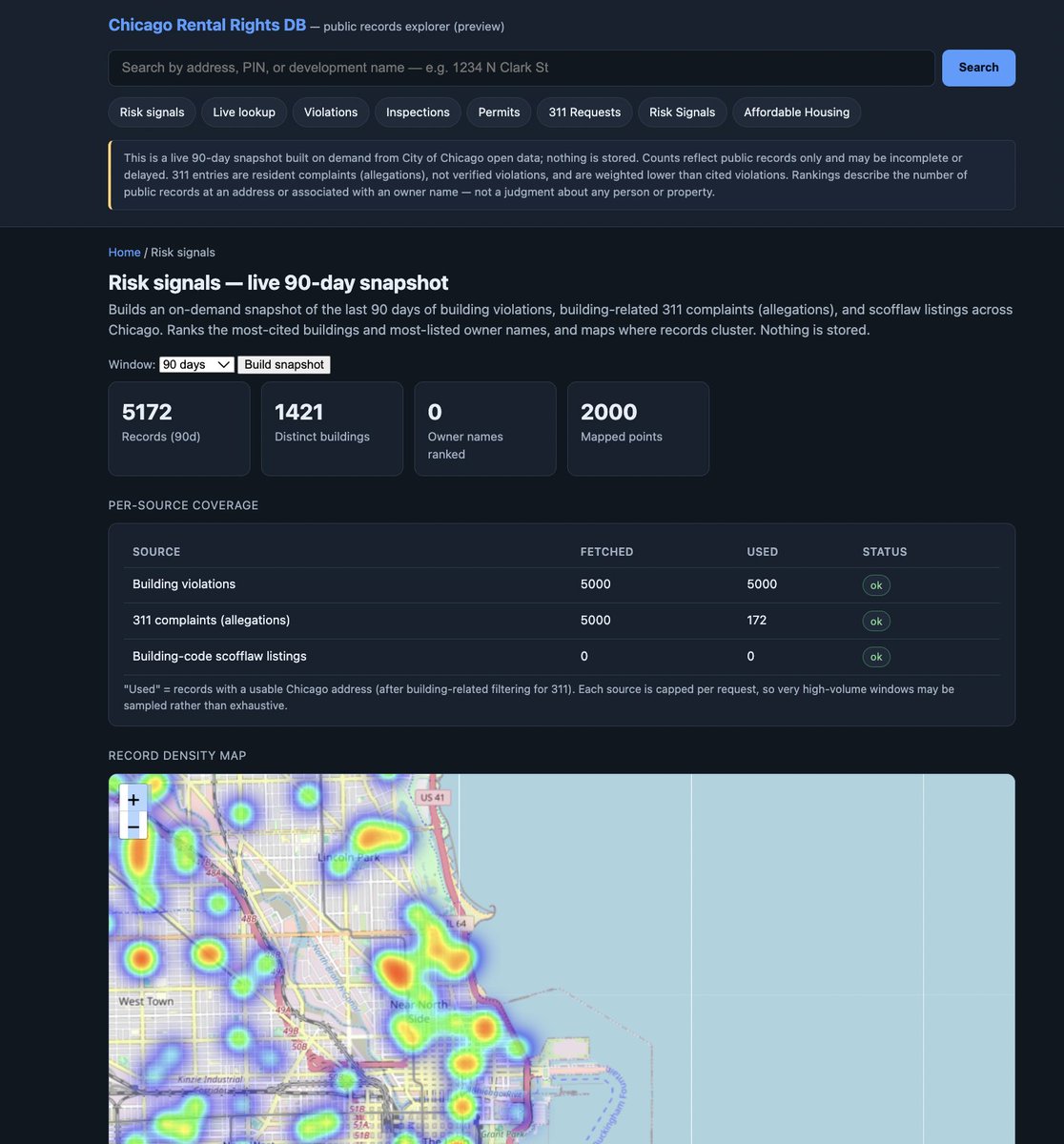Open the Affordable Housing tab
The height and width of the screenshot is (1144, 1064).
797,112
